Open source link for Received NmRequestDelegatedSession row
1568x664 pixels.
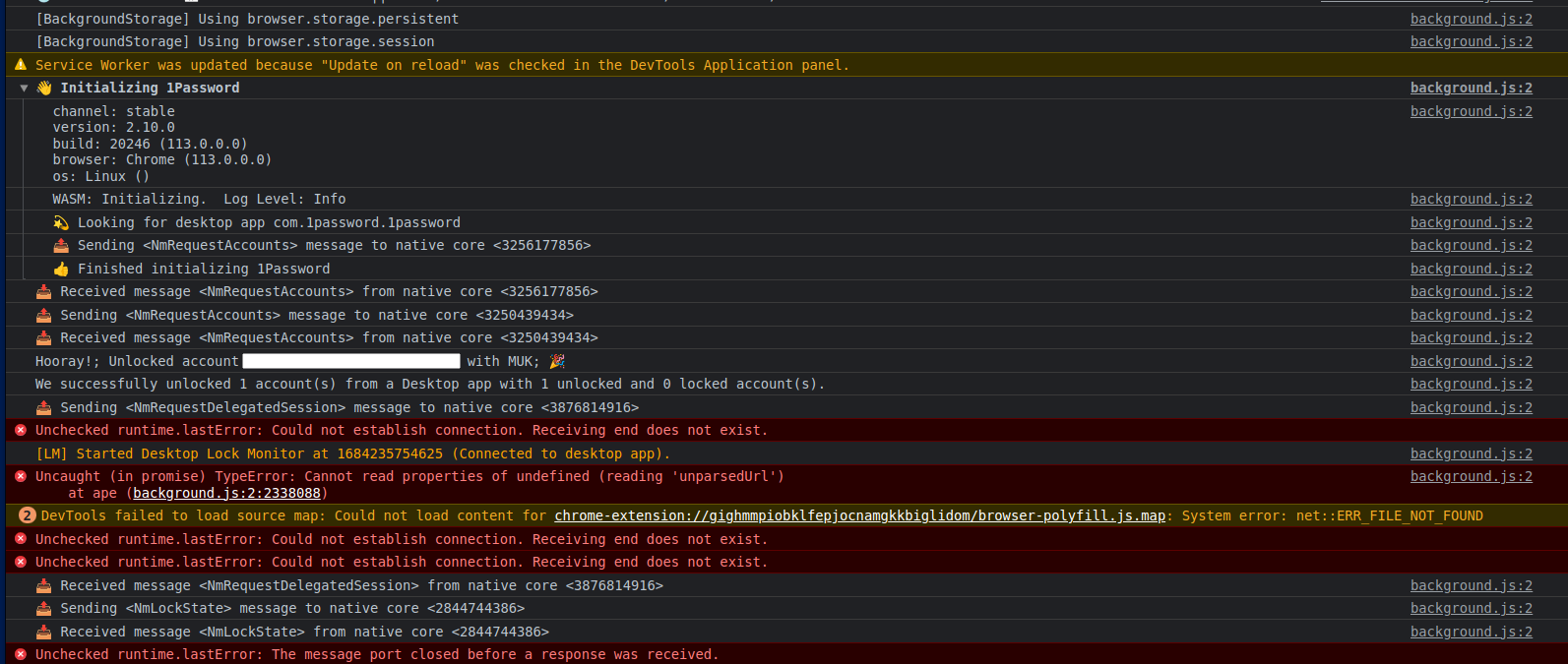pos(1471,585)
